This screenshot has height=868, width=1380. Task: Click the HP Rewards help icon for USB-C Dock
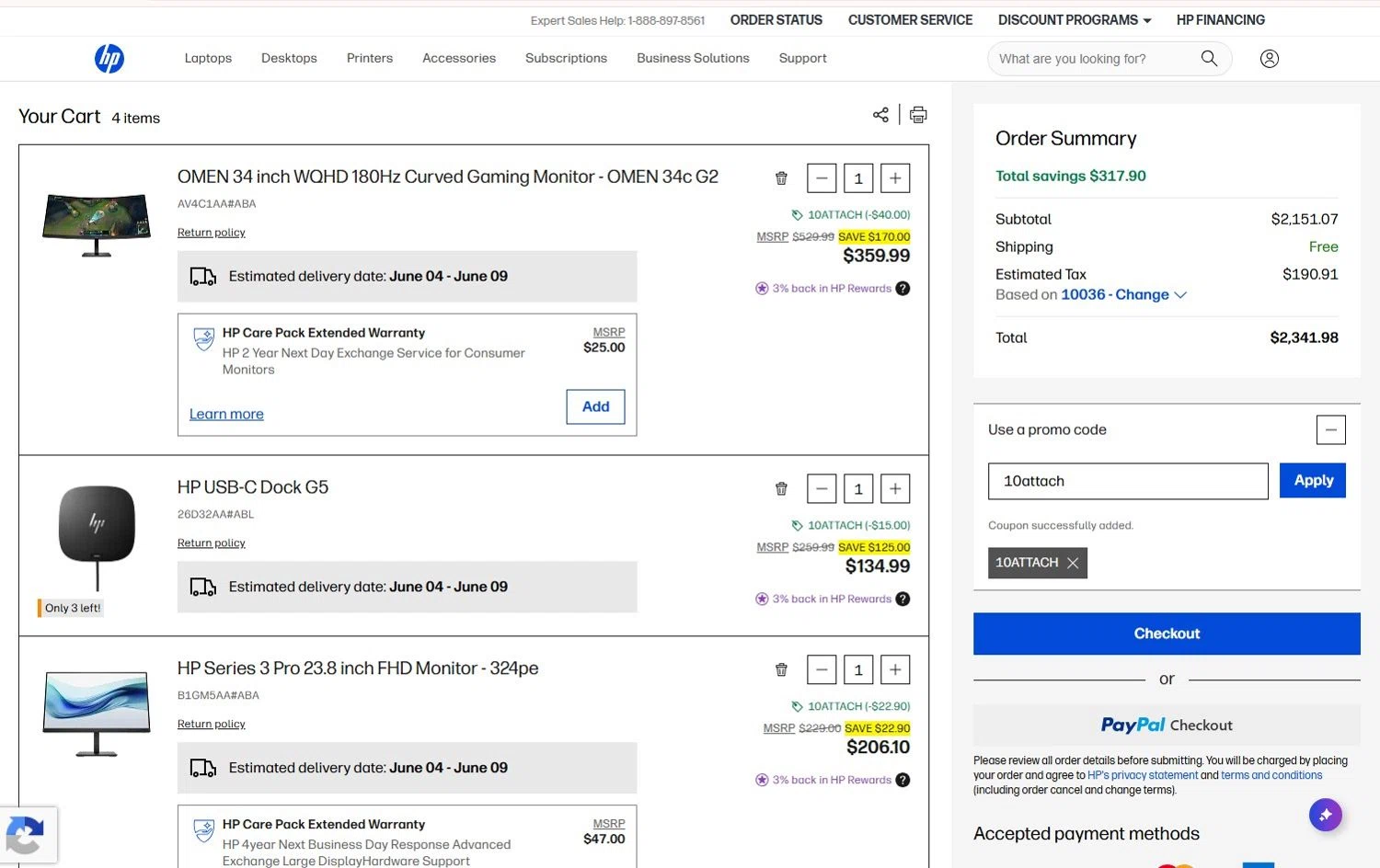903,600
